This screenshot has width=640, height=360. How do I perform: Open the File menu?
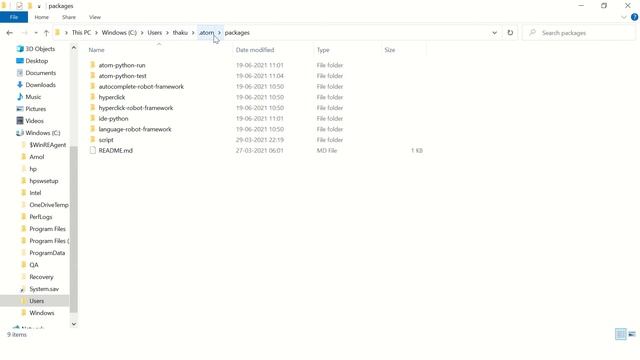coord(14,17)
